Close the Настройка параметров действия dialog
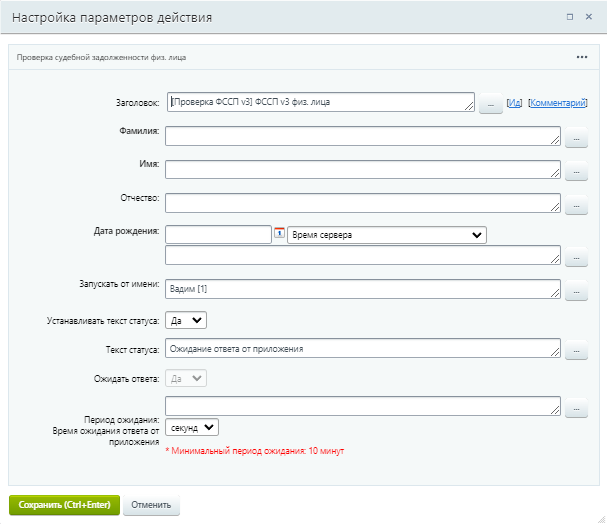The image size is (607, 524). (x=590, y=17)
